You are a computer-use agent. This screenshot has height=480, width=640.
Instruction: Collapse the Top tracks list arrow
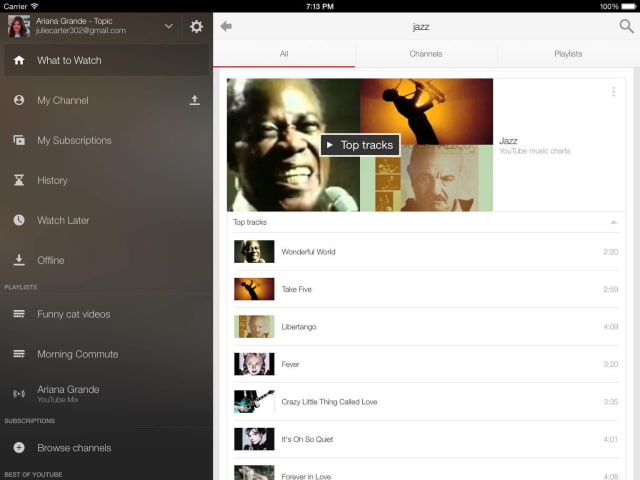tap(613, 222)
